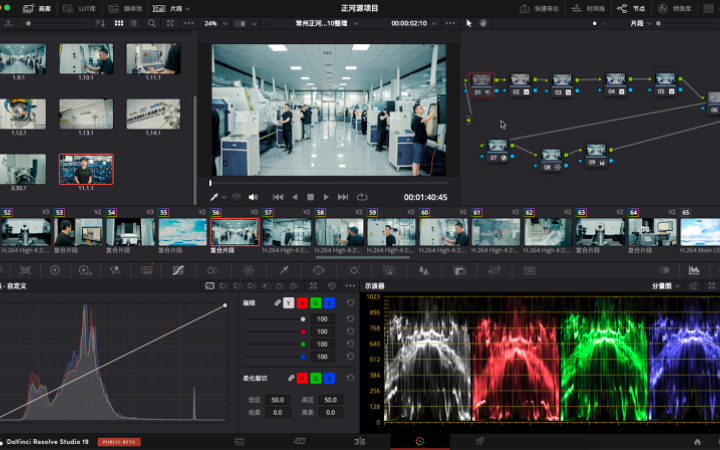Stop viewer playback
720x450 pixels.
[x=310, y=197]
